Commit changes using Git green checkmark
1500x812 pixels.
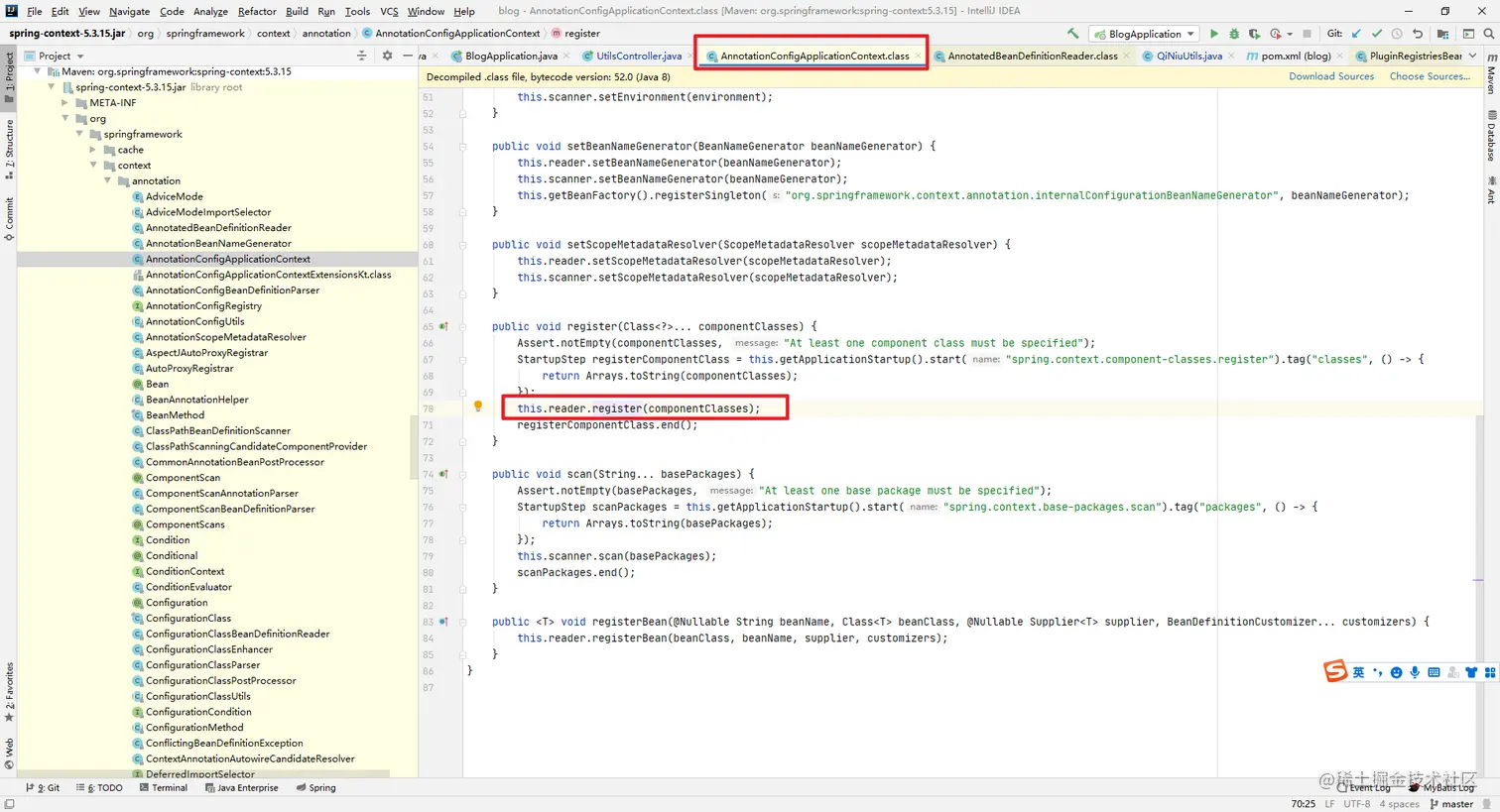[x=1376, y=34]
